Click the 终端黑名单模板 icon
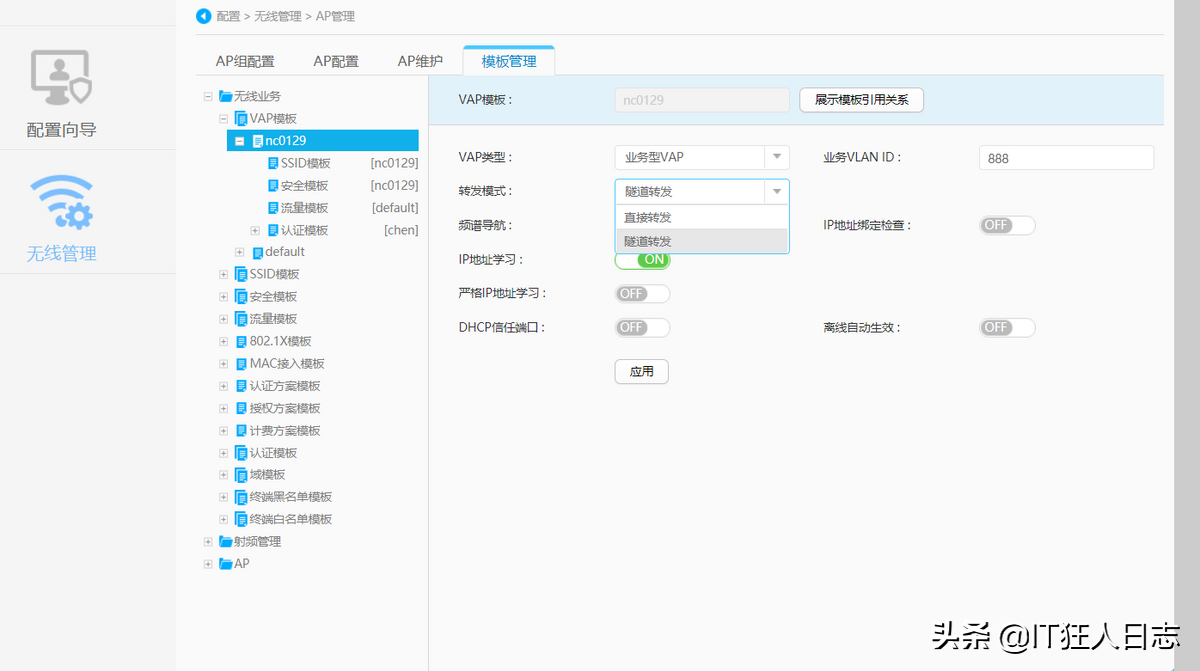The image size is (1200, 671). 241,497
